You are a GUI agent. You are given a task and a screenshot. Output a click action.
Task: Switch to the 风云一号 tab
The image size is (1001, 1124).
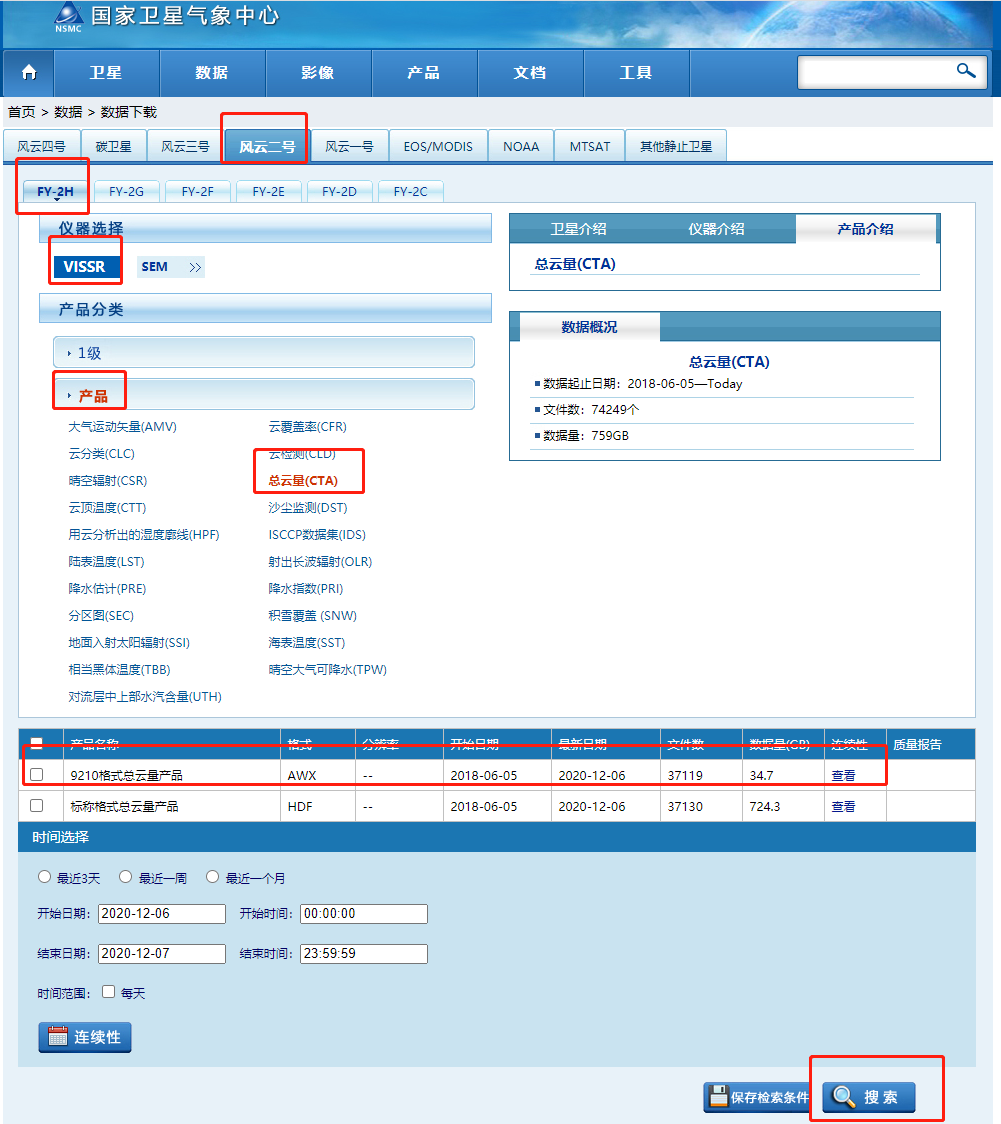pos(350,146)
